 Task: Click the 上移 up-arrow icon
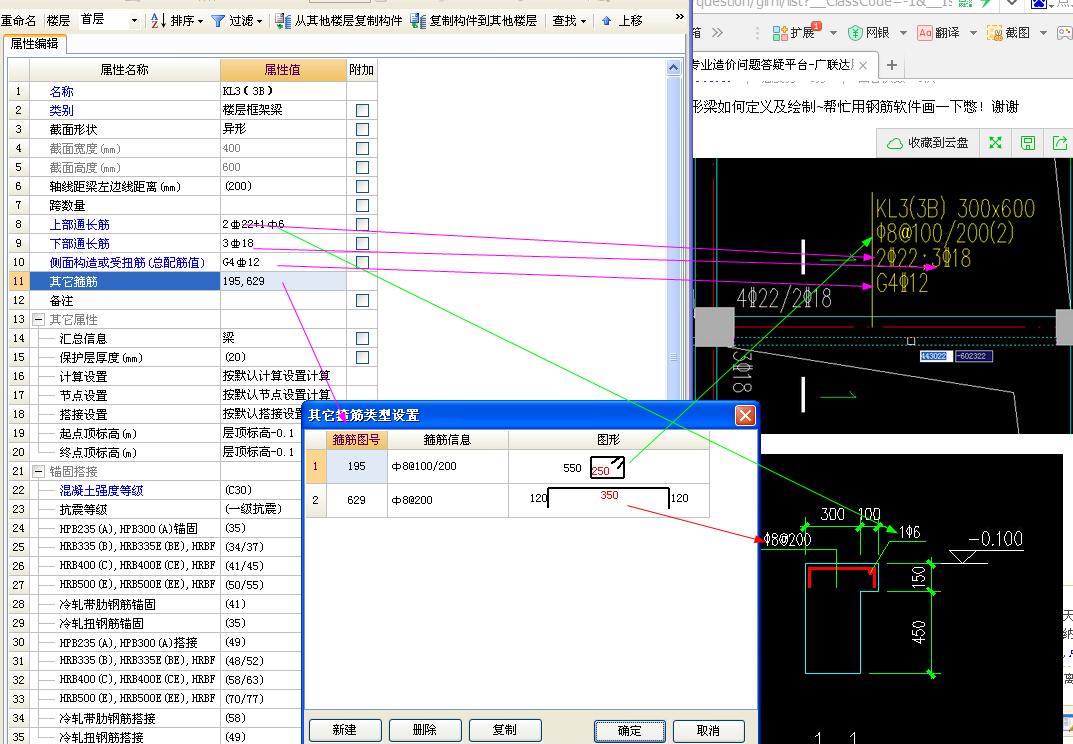(x=606, y=21)
